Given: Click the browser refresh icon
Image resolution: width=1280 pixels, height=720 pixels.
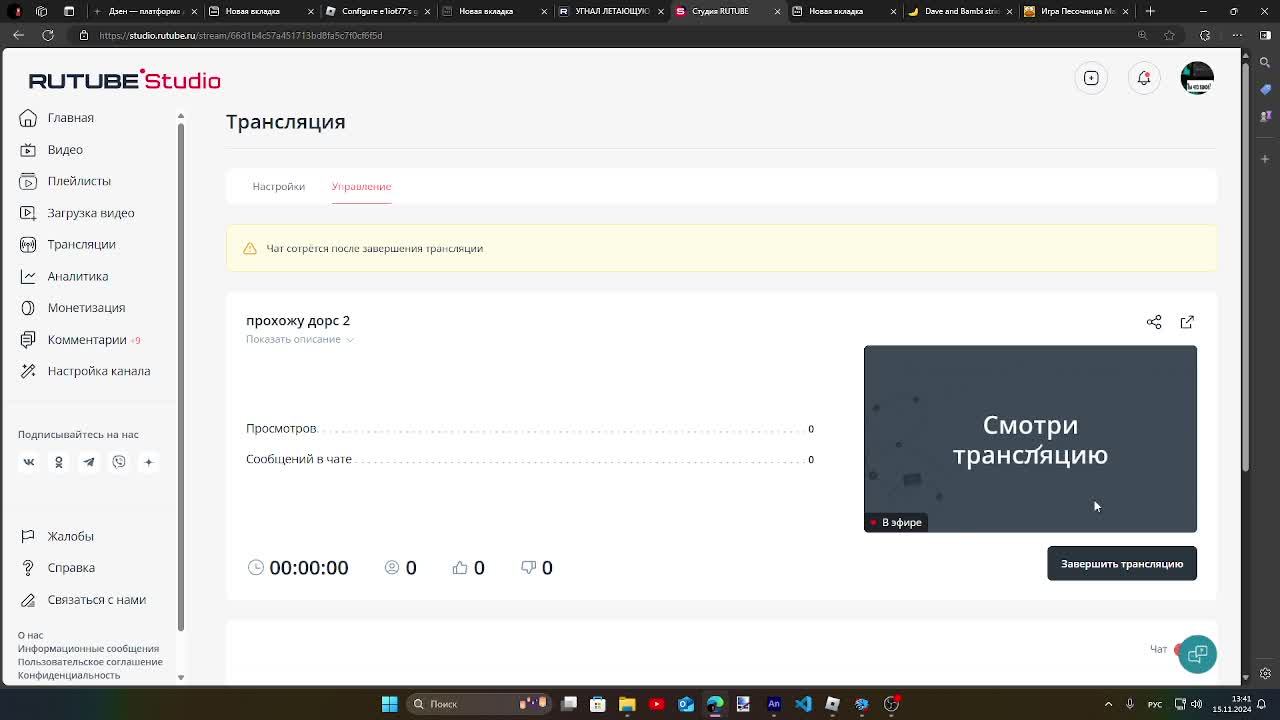Looking at the screenshot, I should pyautogui.click(x=47, y=35).
